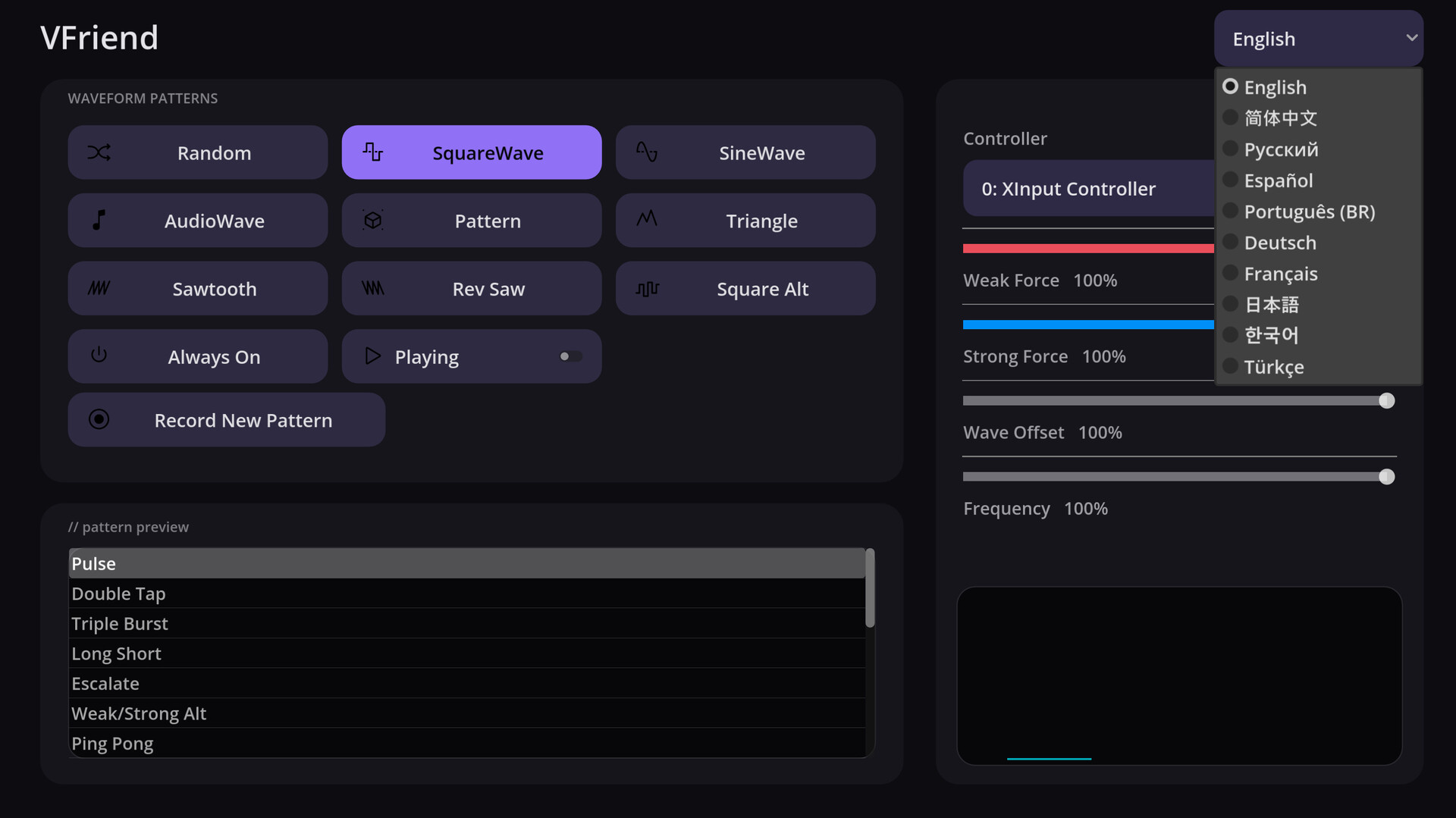1456x818 pixels.
Task: Select English radio option in language list
Action: click(1318, 87)
